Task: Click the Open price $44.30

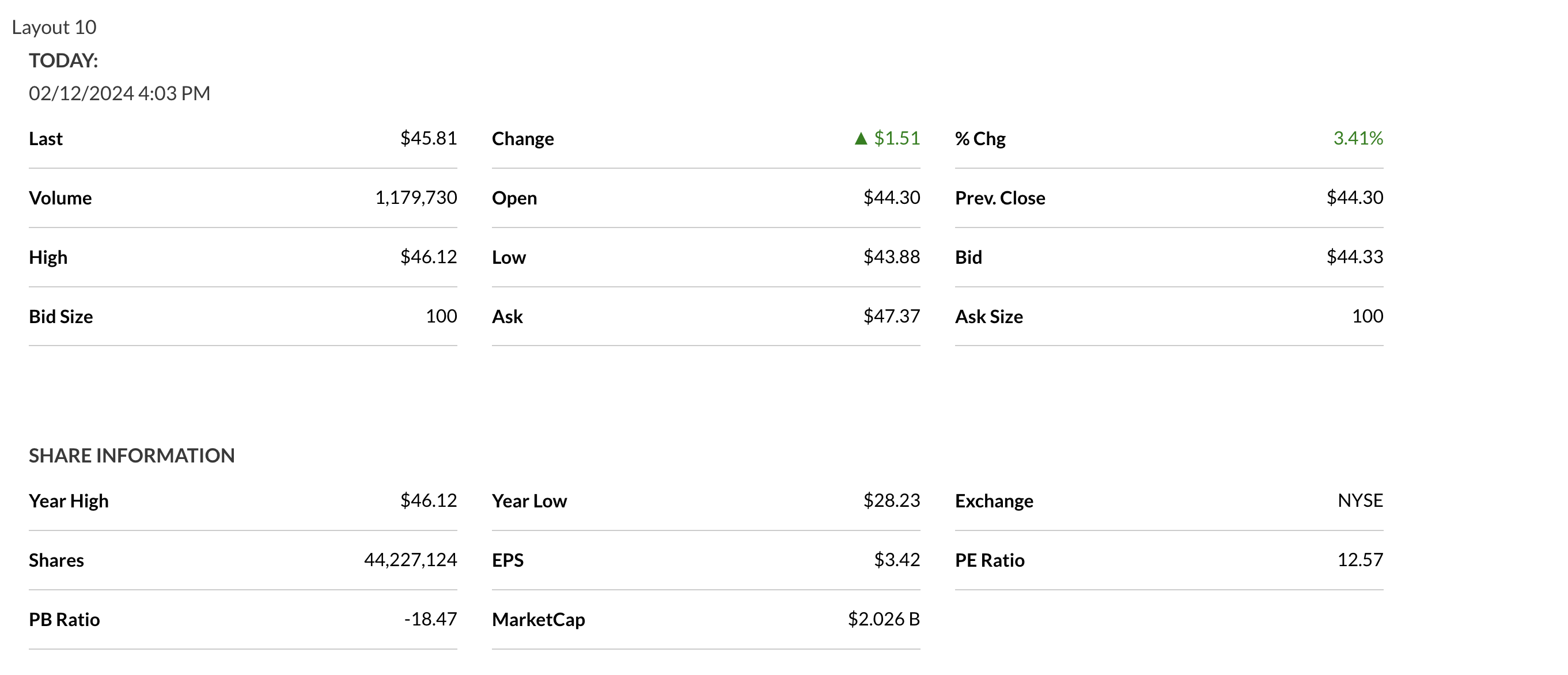Action: [x=891, y=197]
